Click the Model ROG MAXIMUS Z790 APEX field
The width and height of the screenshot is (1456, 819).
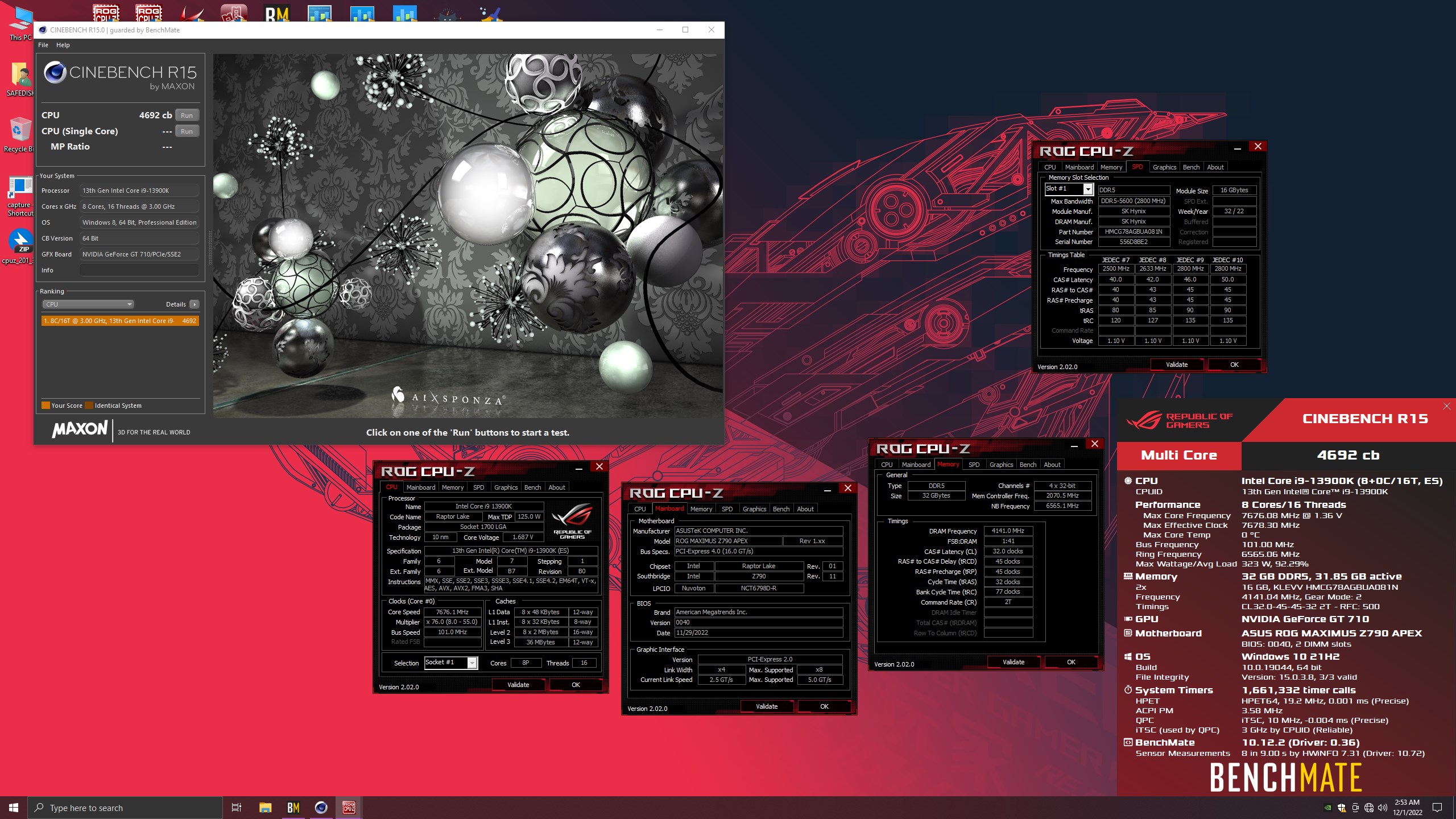[728, 541]
